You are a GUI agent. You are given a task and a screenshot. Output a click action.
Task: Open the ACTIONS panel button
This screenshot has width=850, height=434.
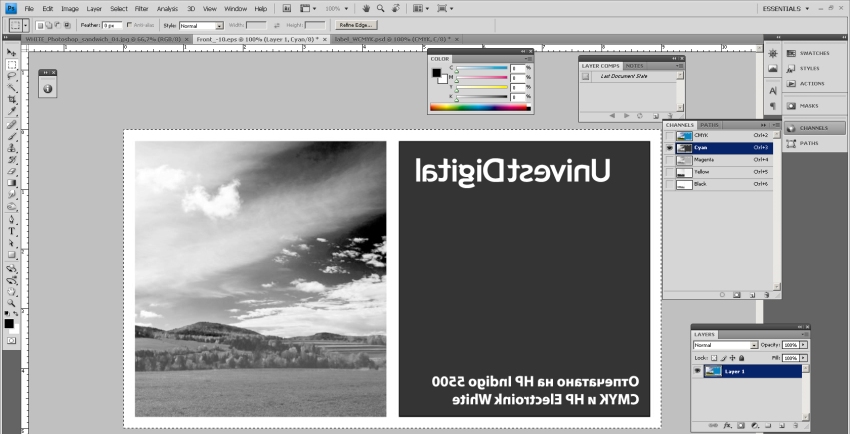coord(814,83)
